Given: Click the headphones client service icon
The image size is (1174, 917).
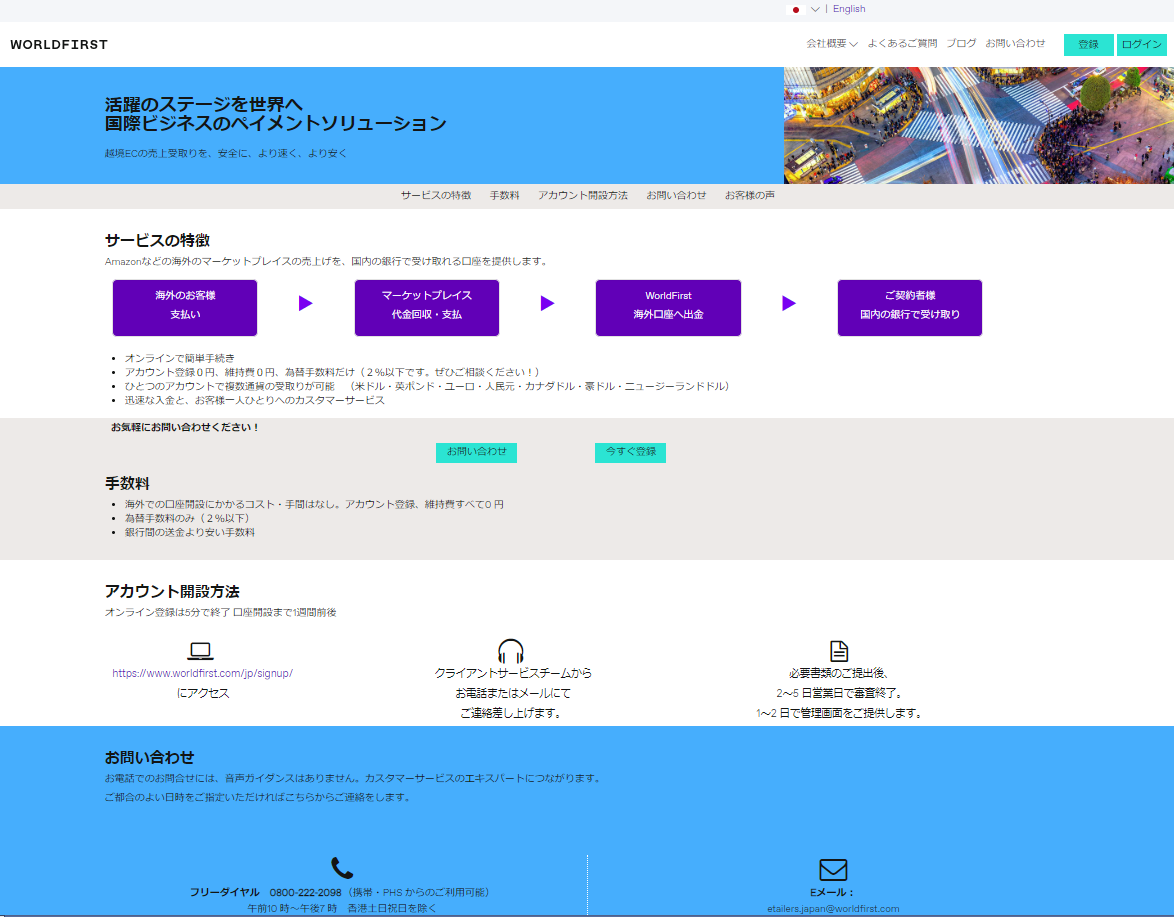Looking at the screenshot, I should click(511, 651).
